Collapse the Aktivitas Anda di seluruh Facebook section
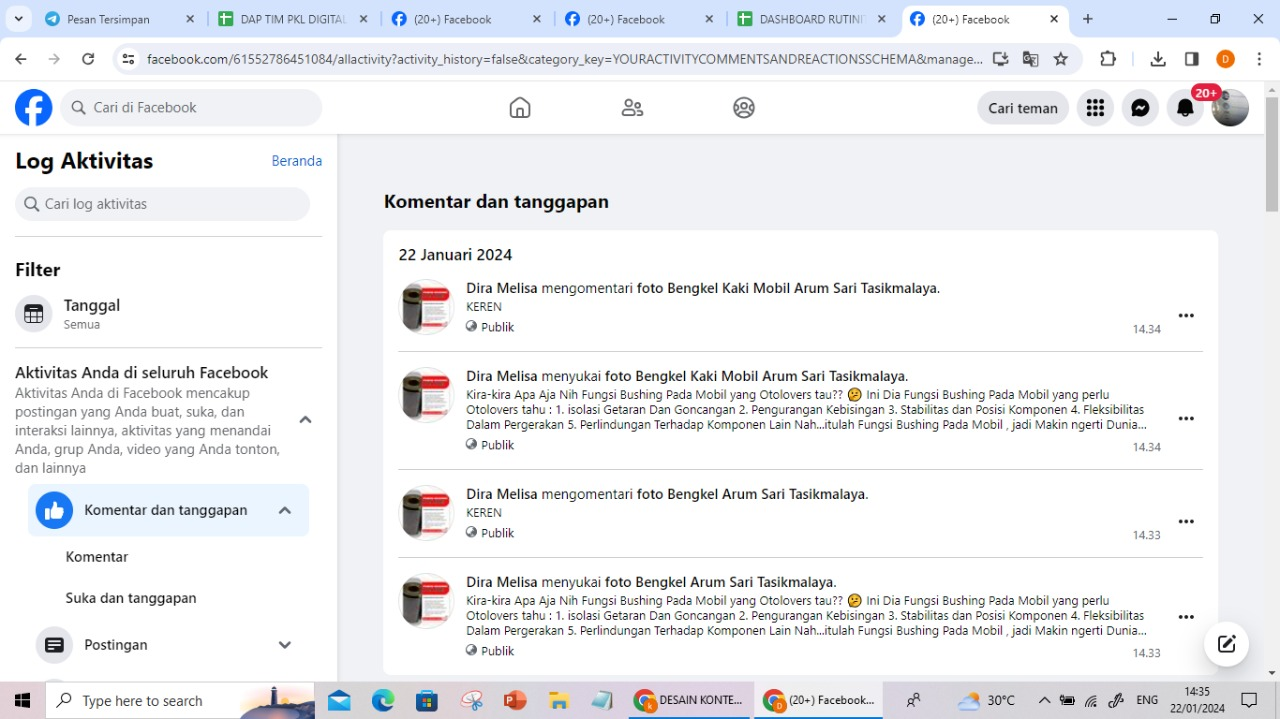Image resolution: width=1280 pixels, height=719 pixels. [306, 420]
